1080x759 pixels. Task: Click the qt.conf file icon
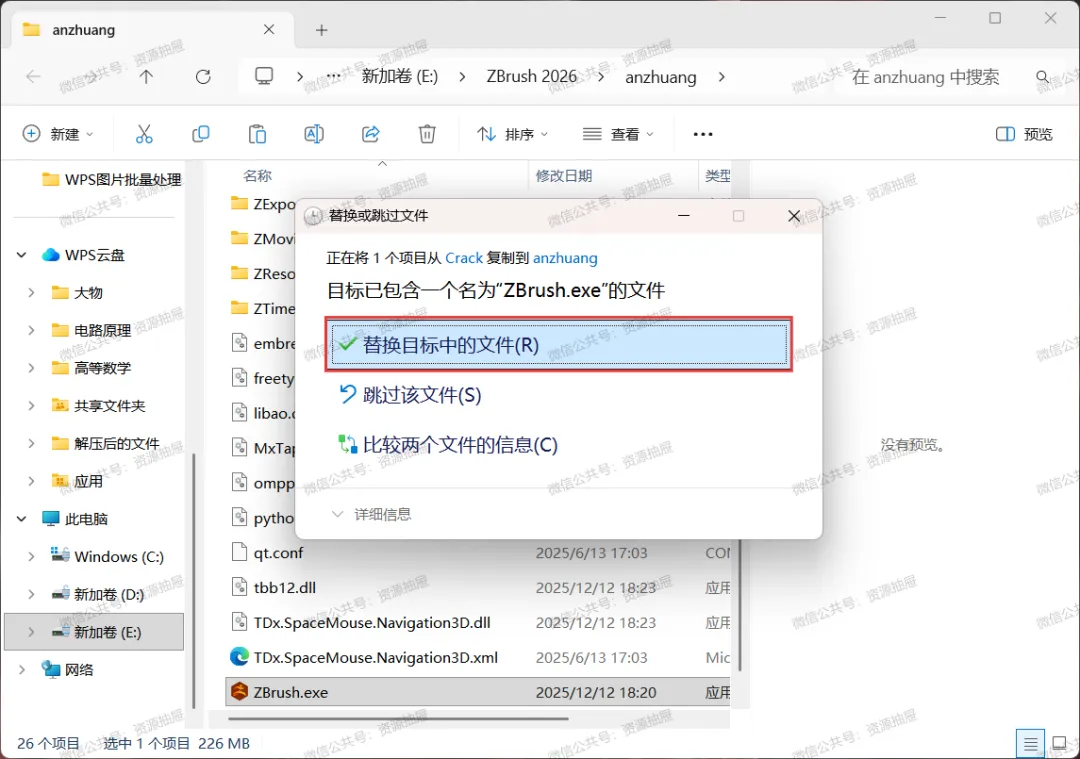tap(239, 552)
